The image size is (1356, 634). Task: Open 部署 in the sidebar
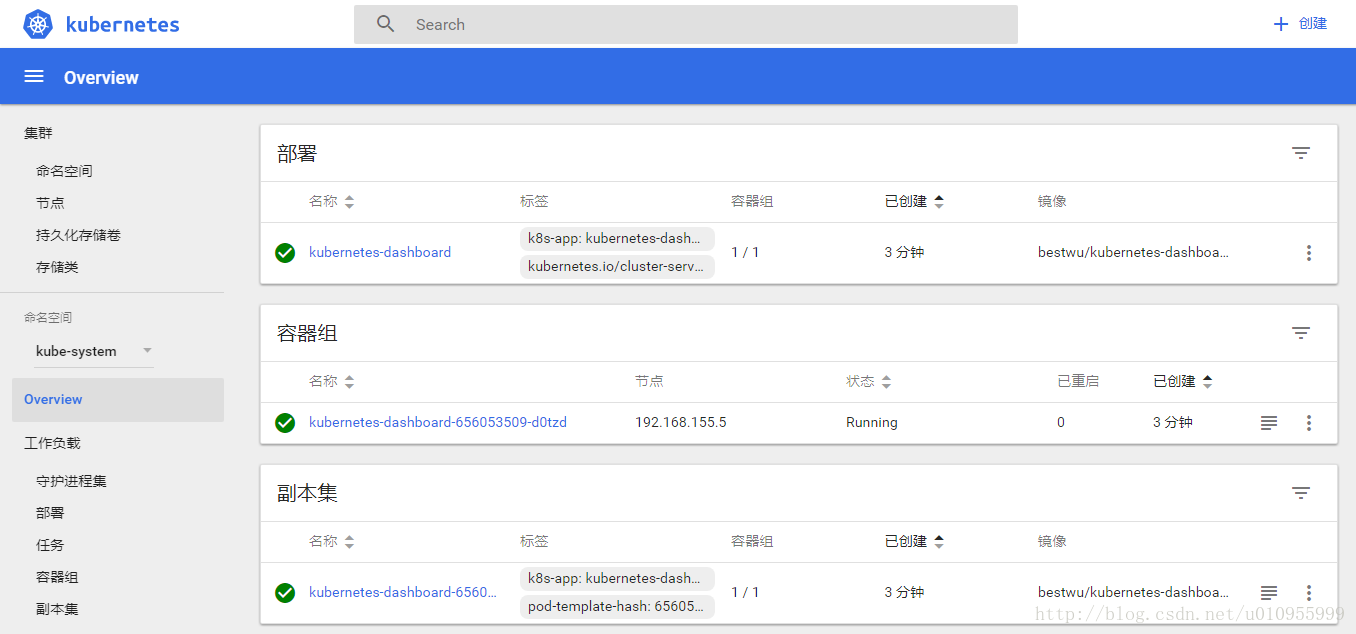point(50,513)
